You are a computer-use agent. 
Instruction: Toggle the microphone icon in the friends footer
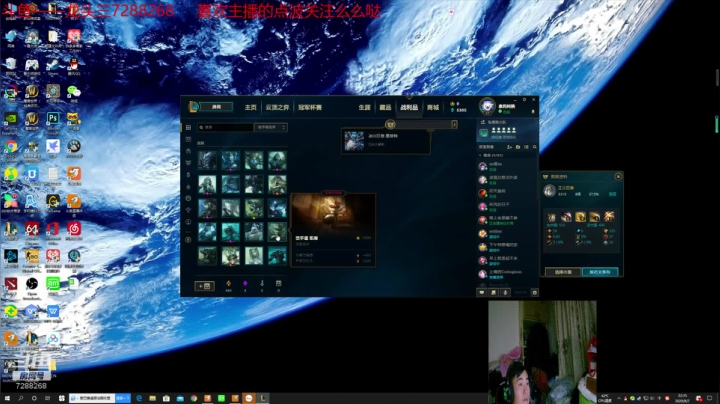[505, 292]
